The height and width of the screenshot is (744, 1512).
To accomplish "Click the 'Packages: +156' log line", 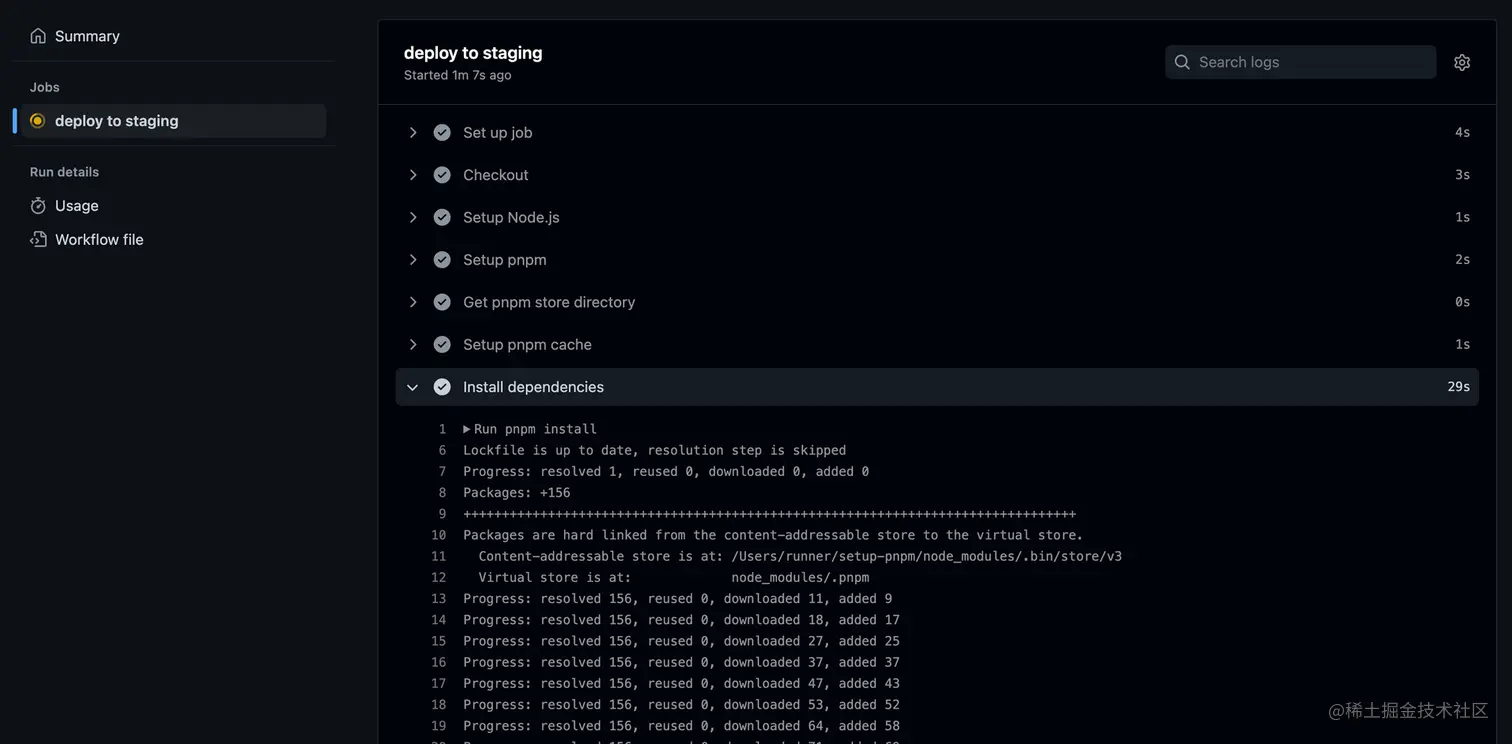I will [x=516, y=493].
